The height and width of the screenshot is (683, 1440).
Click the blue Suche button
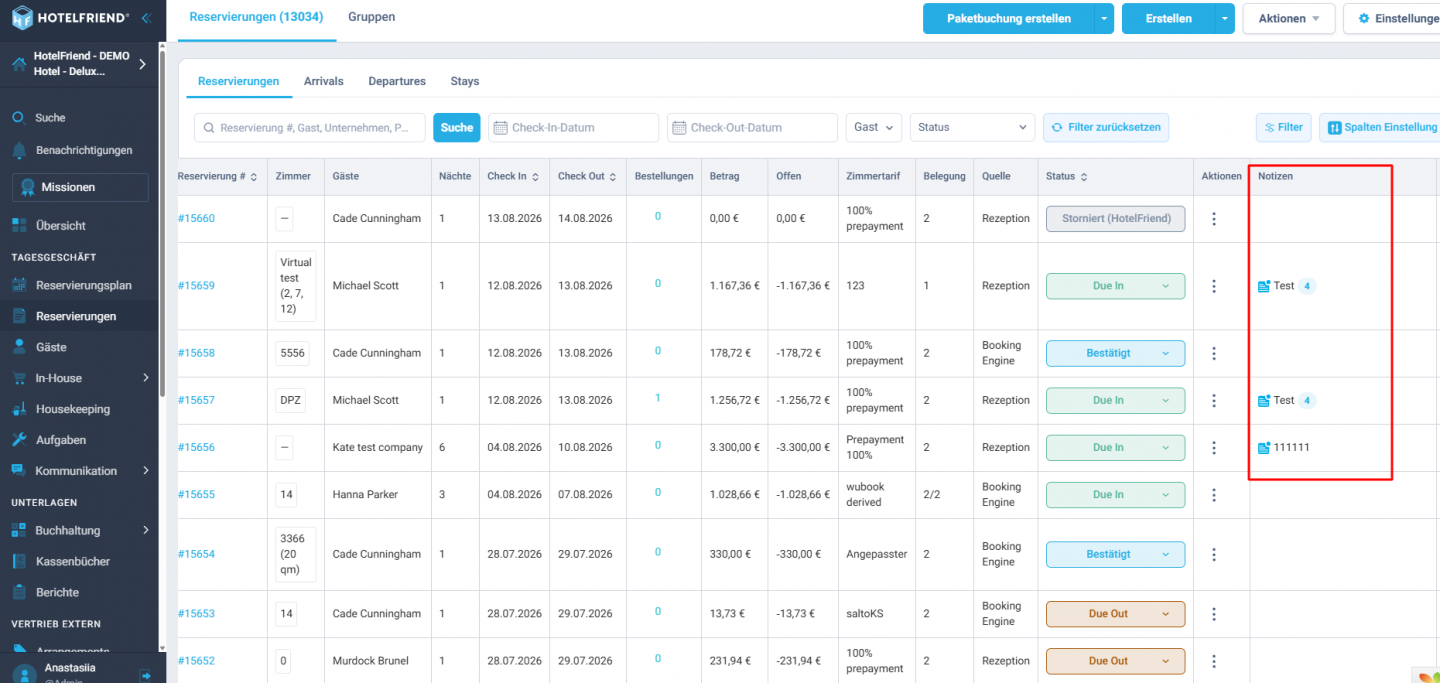pos(457,127)
